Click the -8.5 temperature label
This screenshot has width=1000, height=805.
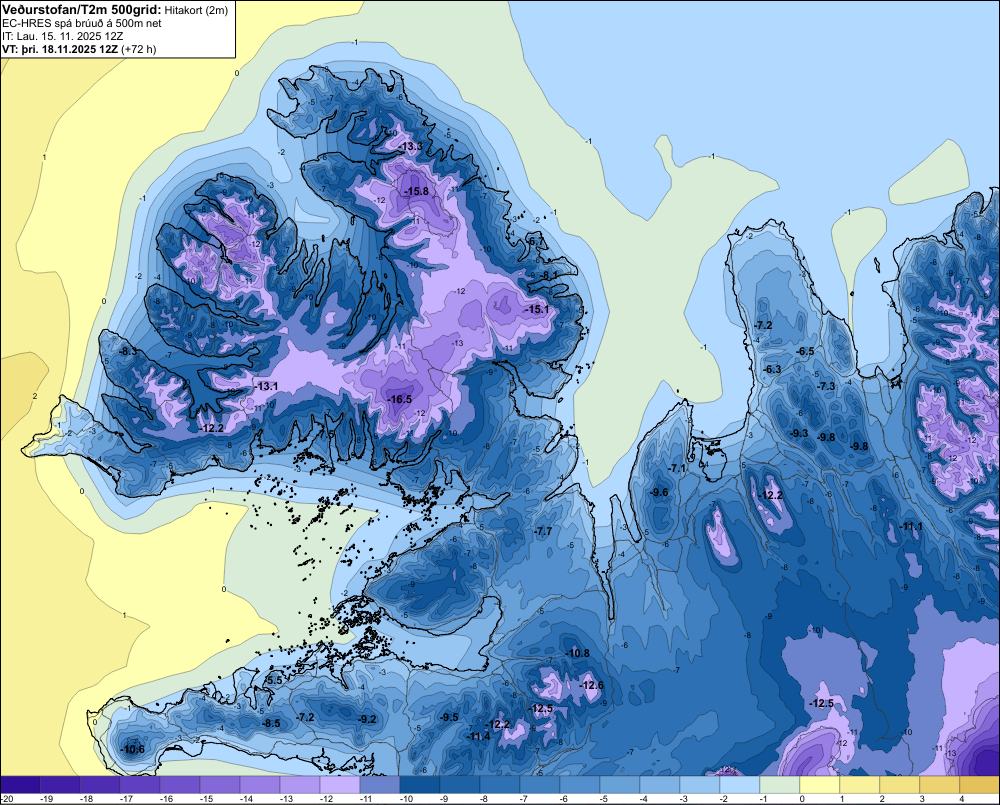271,723
